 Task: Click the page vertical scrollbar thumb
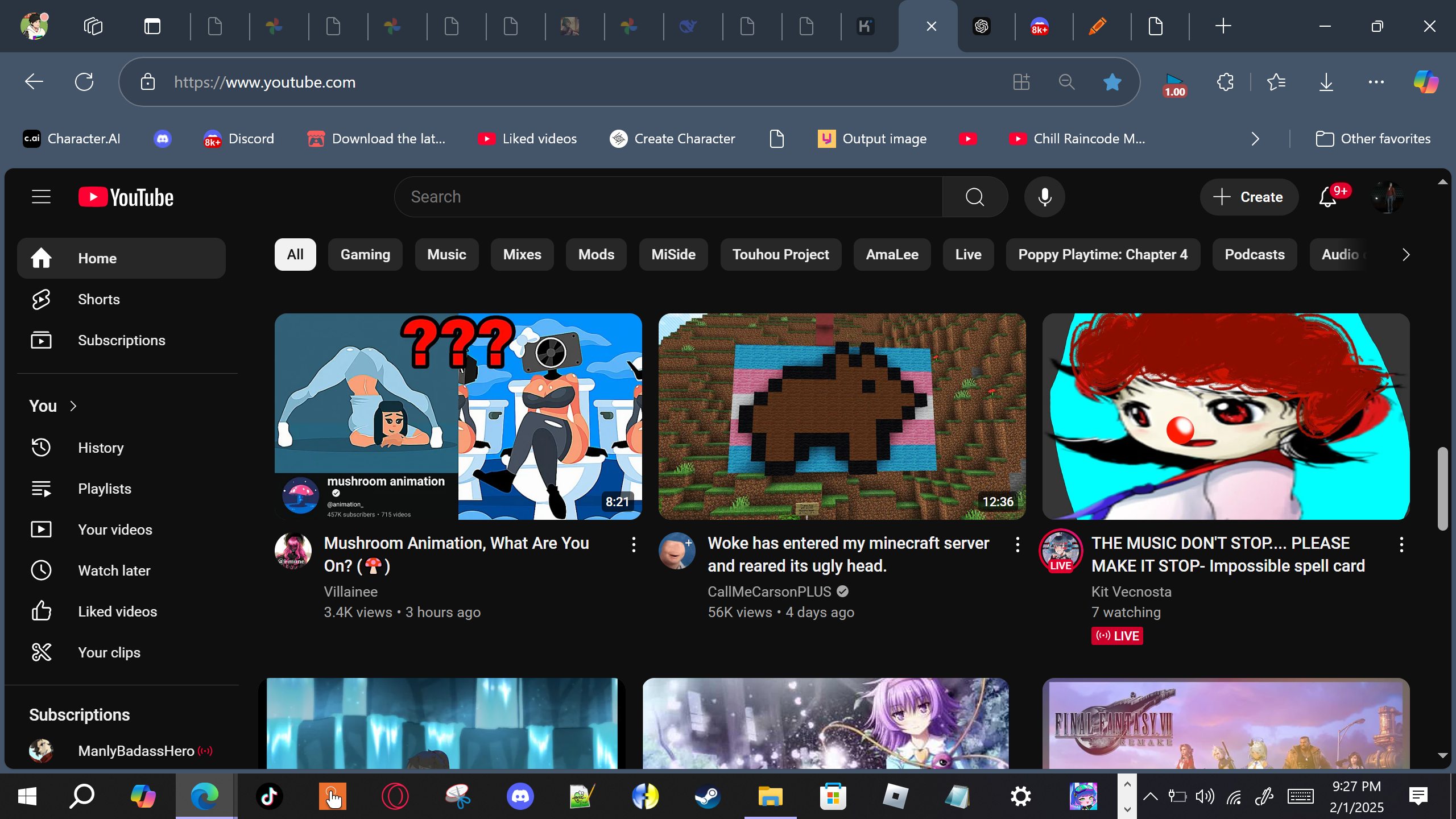tap(1442, 489)
